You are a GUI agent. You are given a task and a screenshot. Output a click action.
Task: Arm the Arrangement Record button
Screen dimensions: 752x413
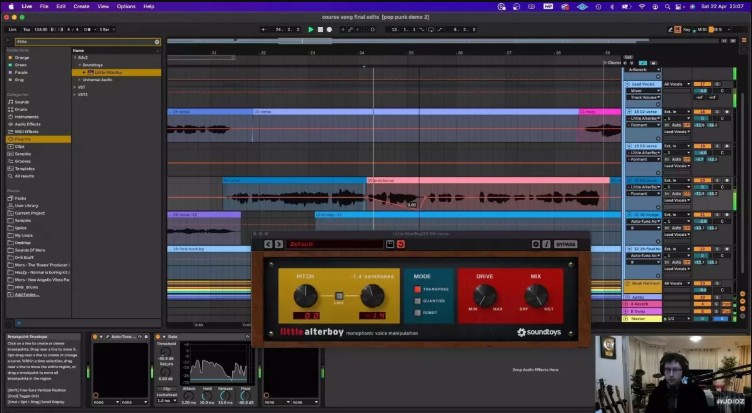pyautogui.click(x=329, y=29)
